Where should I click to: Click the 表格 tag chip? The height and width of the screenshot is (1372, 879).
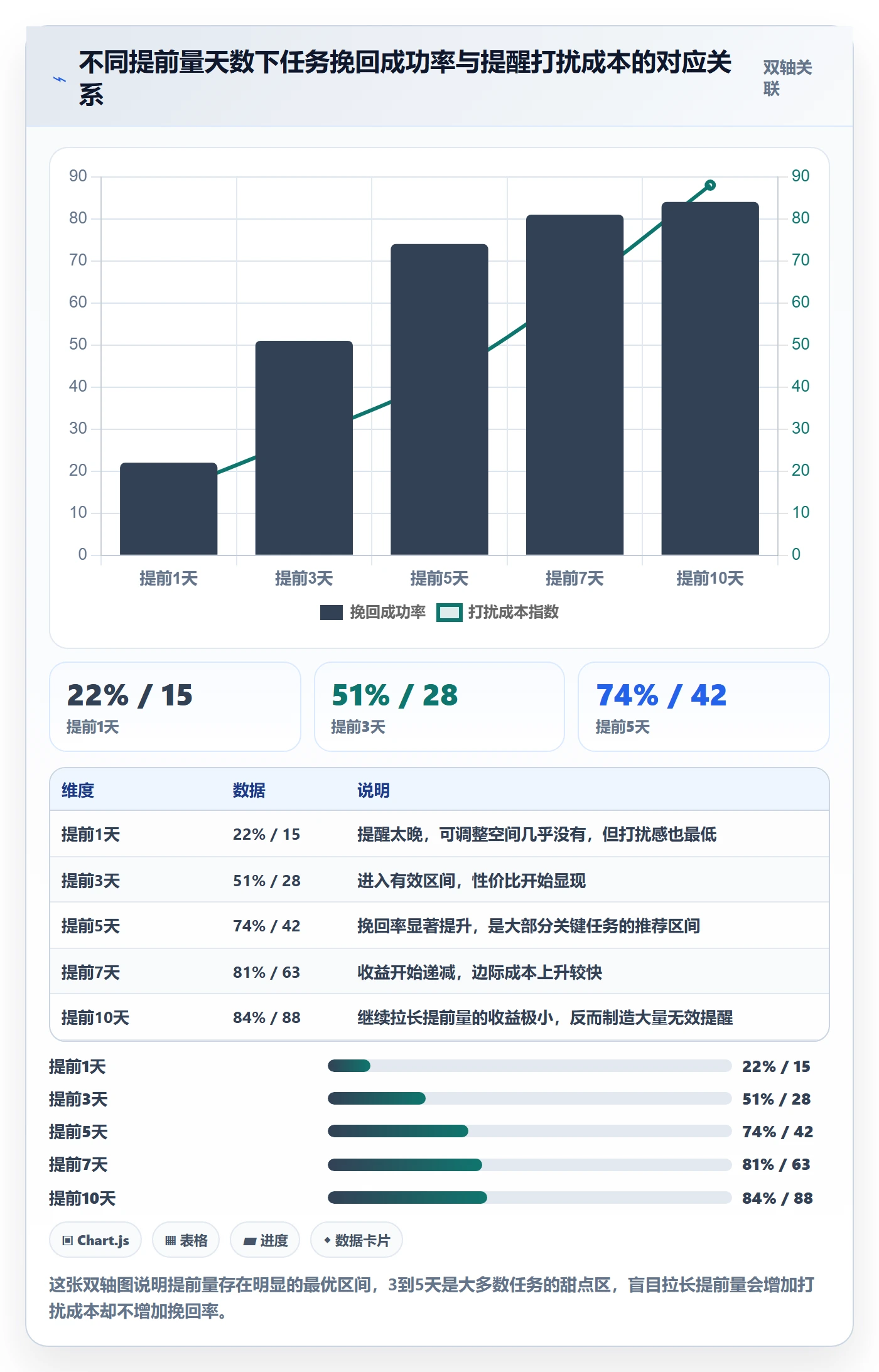186,1240
